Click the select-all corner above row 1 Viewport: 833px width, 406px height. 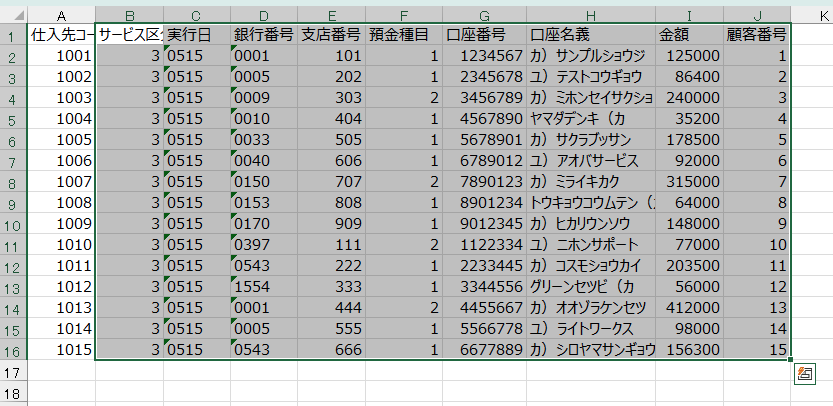pyautogui.click(x=13, y=14)
